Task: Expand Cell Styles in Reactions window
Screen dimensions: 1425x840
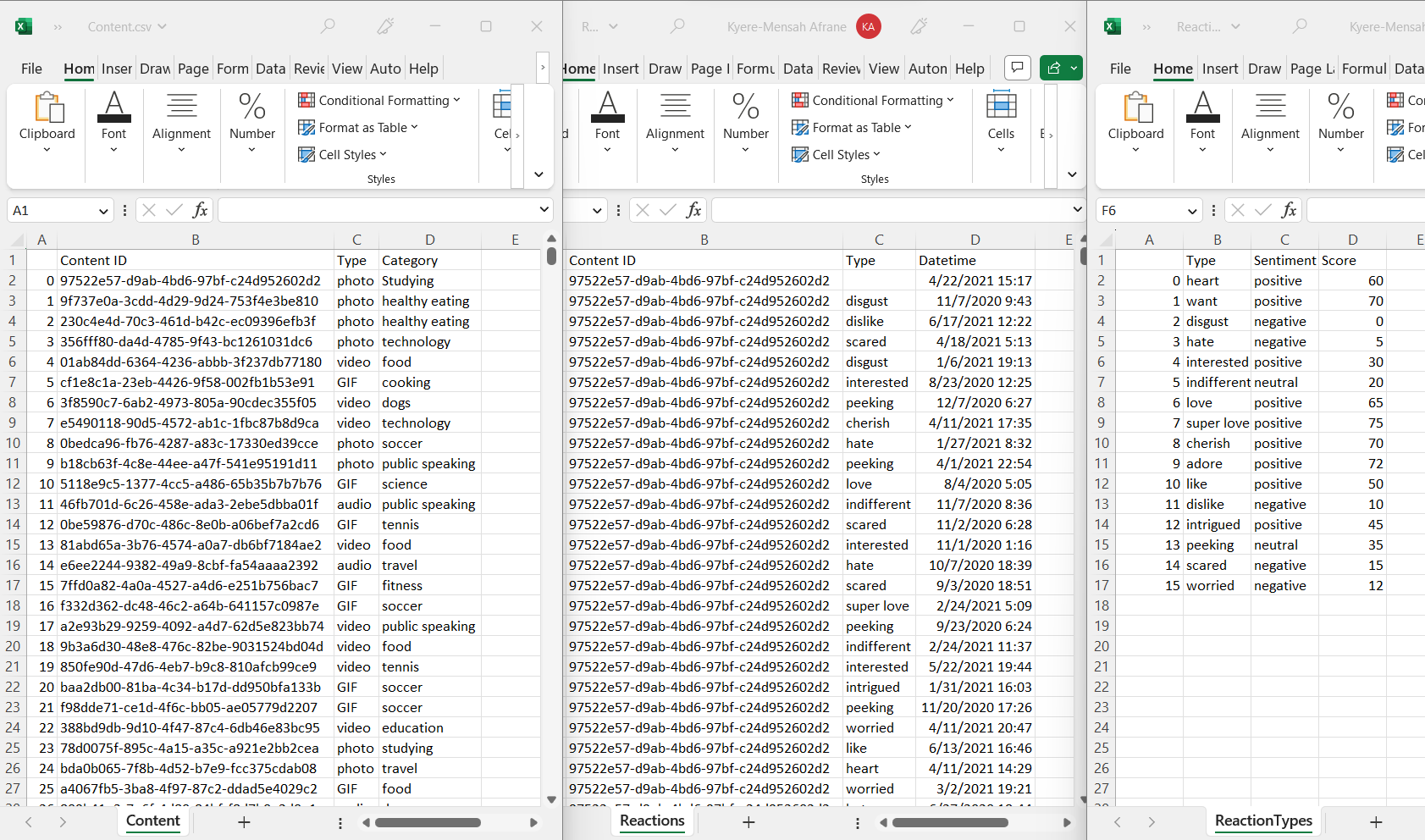Action: click(x=837, y=154)
